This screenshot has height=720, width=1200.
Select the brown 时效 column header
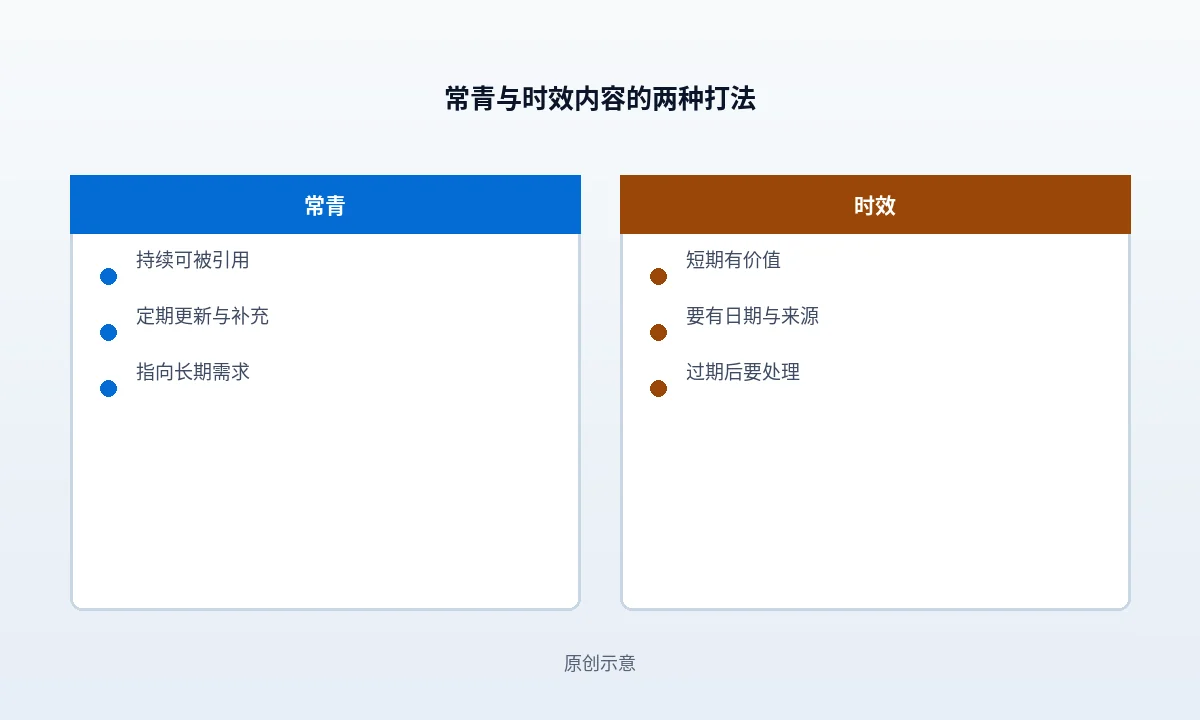pos(875,205)
